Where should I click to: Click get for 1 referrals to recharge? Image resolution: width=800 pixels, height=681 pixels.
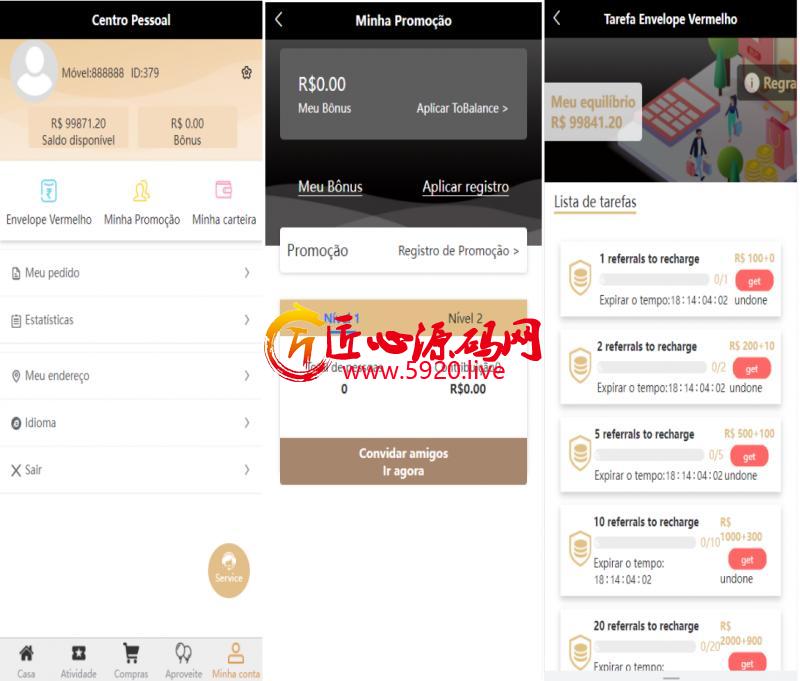pos(754,281)
